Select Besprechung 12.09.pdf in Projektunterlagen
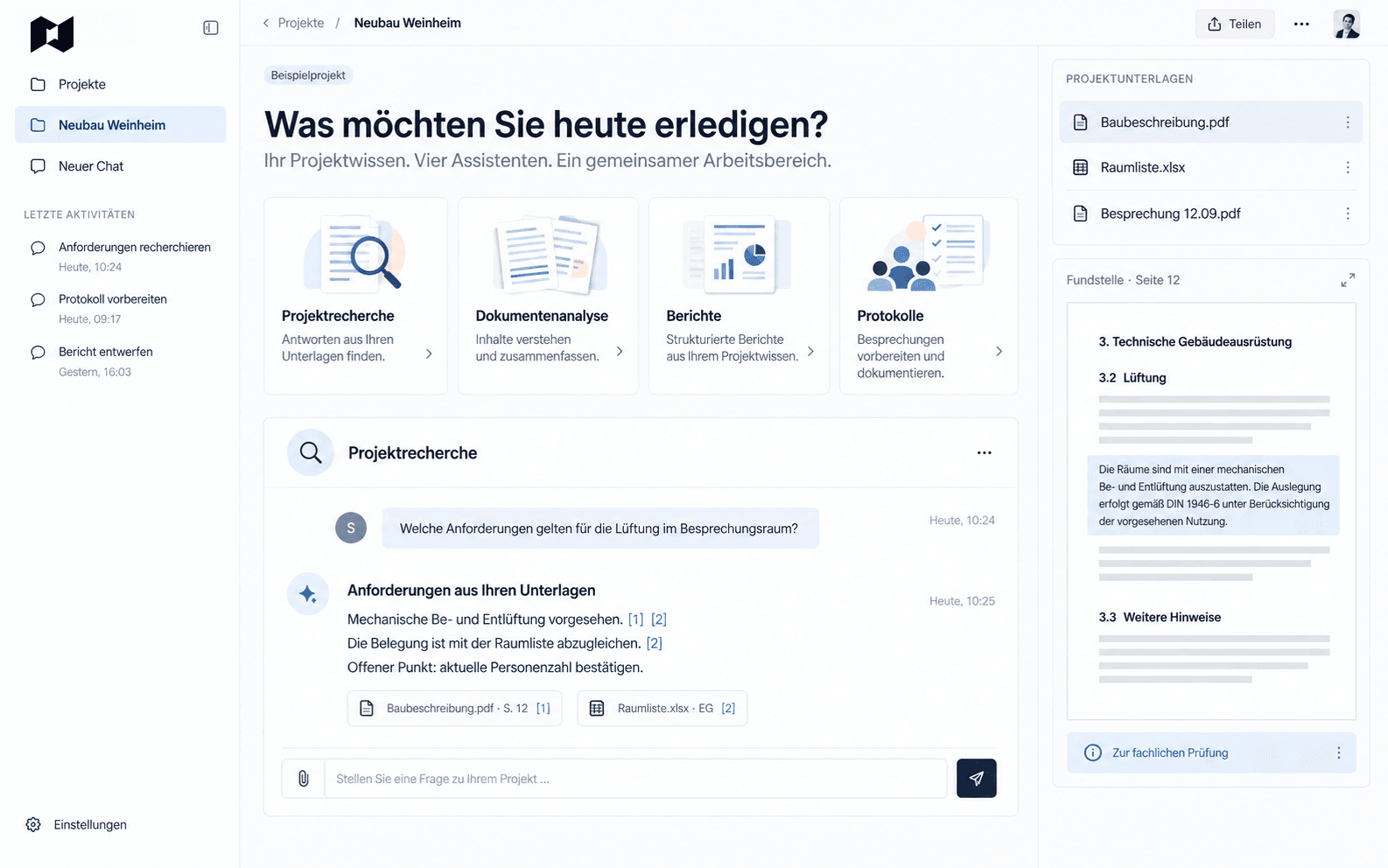Screen dimensions: 1388x868 (1210, 213)
